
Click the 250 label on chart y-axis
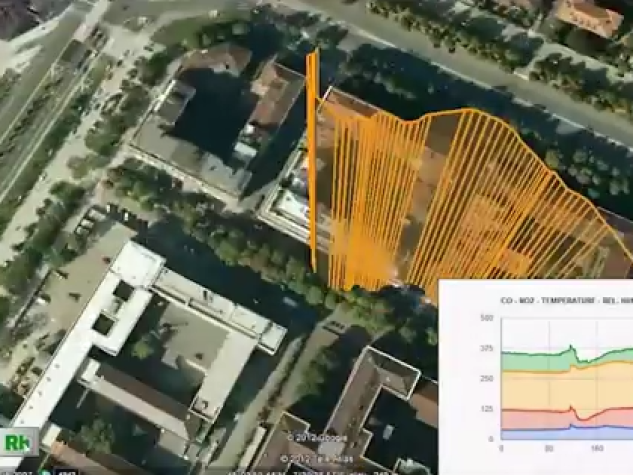tap(486, 379)
